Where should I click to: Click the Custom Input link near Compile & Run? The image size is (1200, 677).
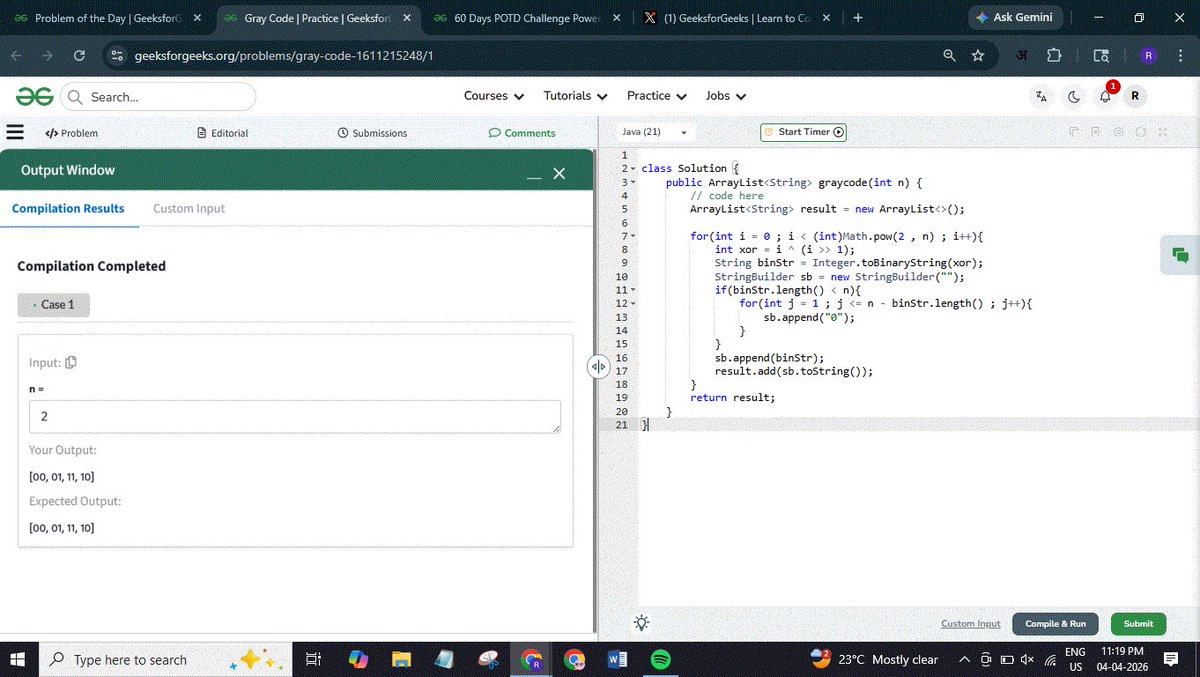(971, 624)
